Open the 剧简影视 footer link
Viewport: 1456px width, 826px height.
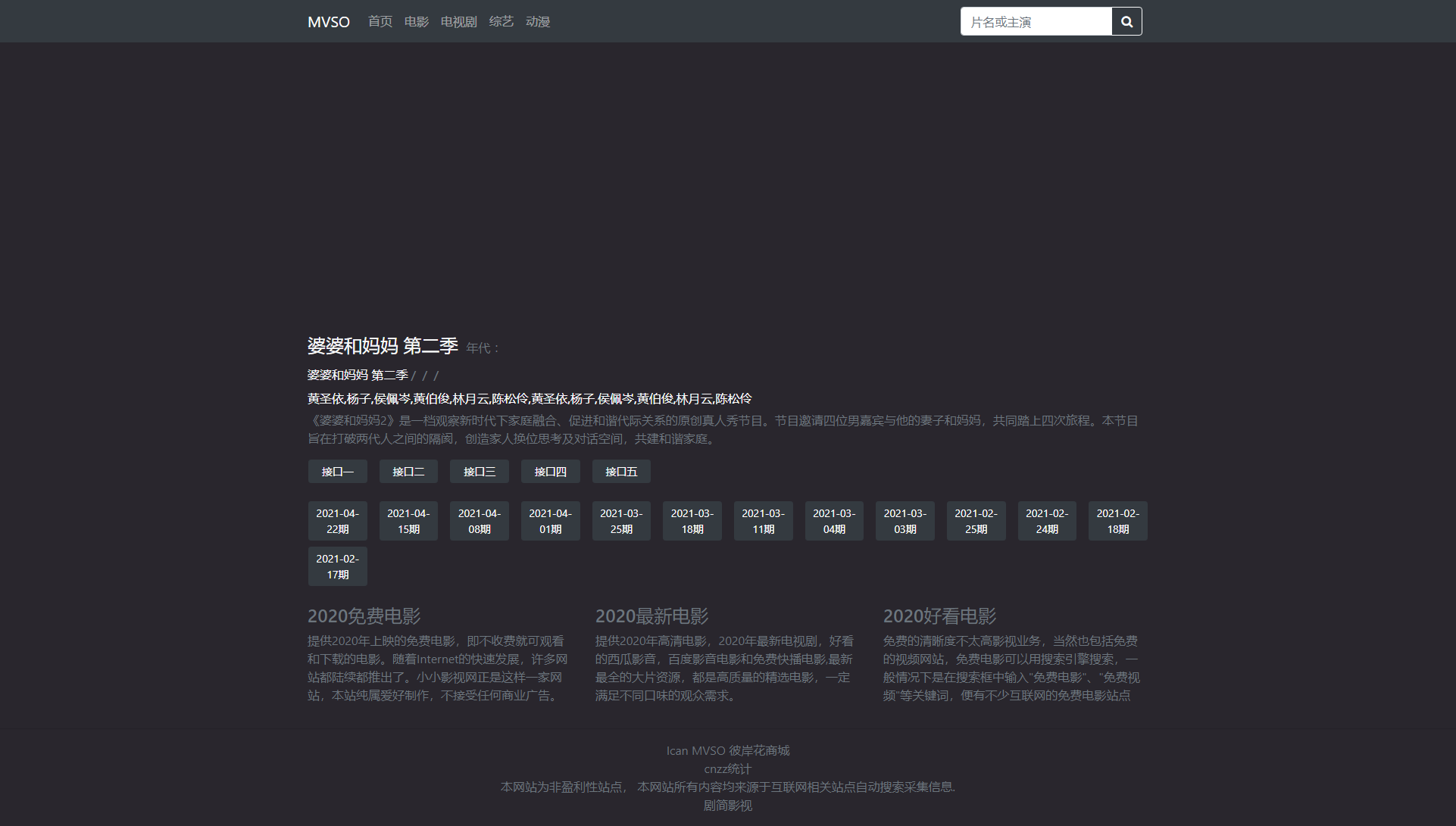728,806
